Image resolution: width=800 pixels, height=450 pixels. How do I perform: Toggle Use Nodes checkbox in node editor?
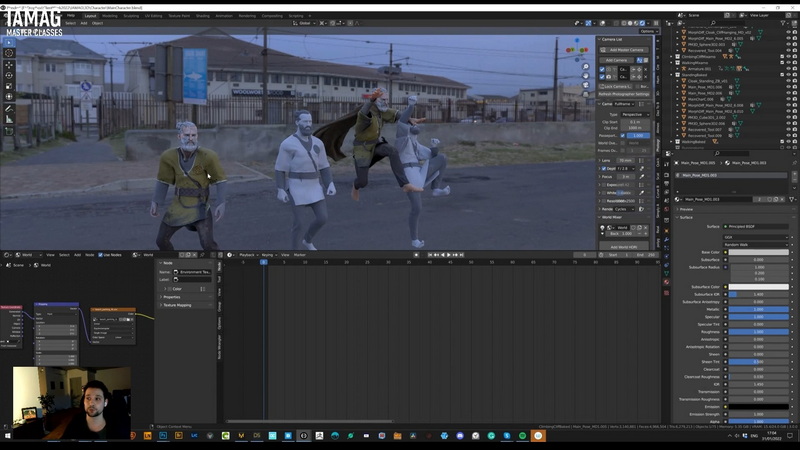101,255
